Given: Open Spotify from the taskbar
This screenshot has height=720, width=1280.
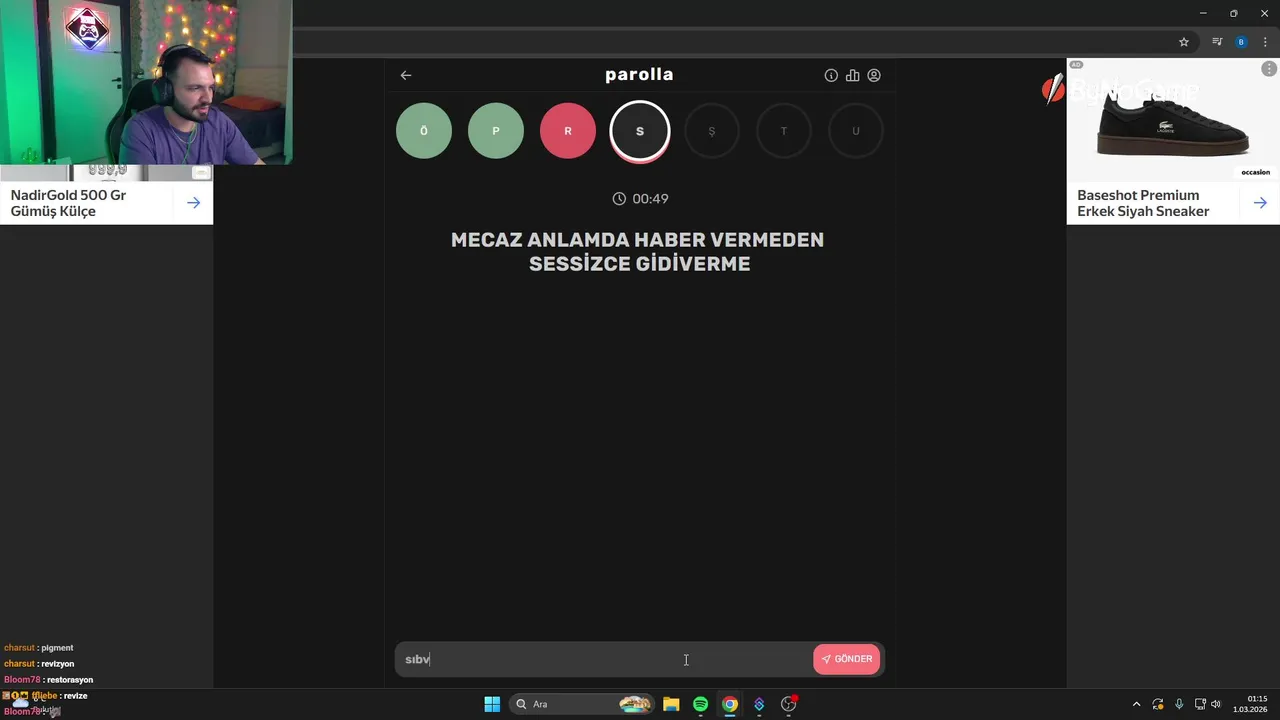Looking at the screenshot, I should pyautogui.click(x=700, y=704).
